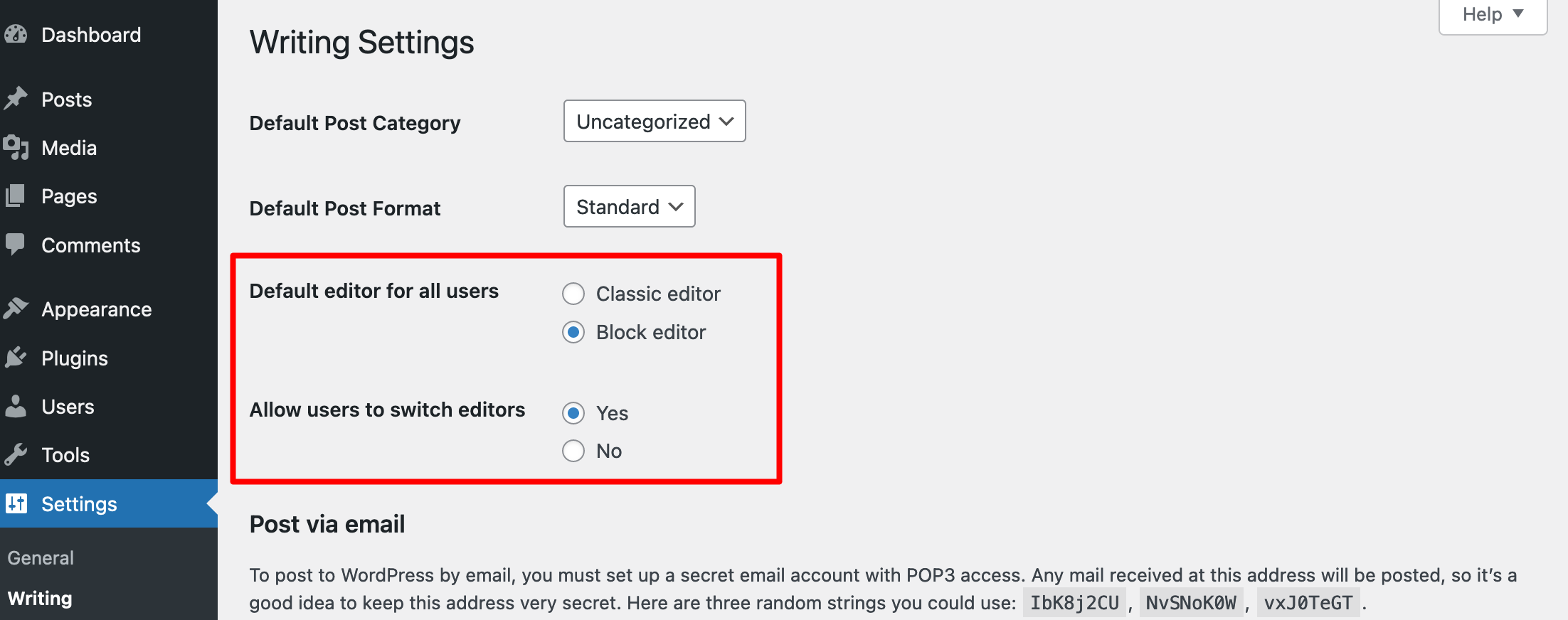Viewport: 1568px width, 620px height.
Task: Open the Default Post Category dropdown
Action: point(653,121)
